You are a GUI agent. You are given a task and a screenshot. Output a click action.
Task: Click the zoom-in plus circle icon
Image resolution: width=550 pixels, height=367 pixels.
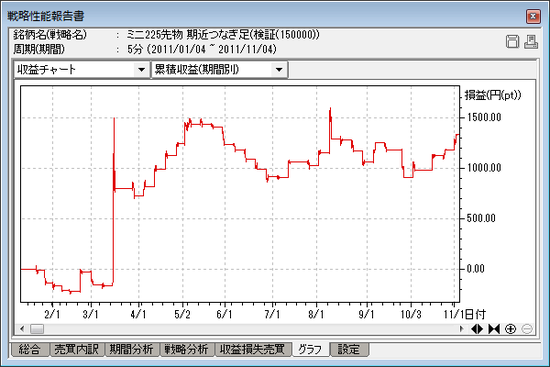[x=510, y=329]
